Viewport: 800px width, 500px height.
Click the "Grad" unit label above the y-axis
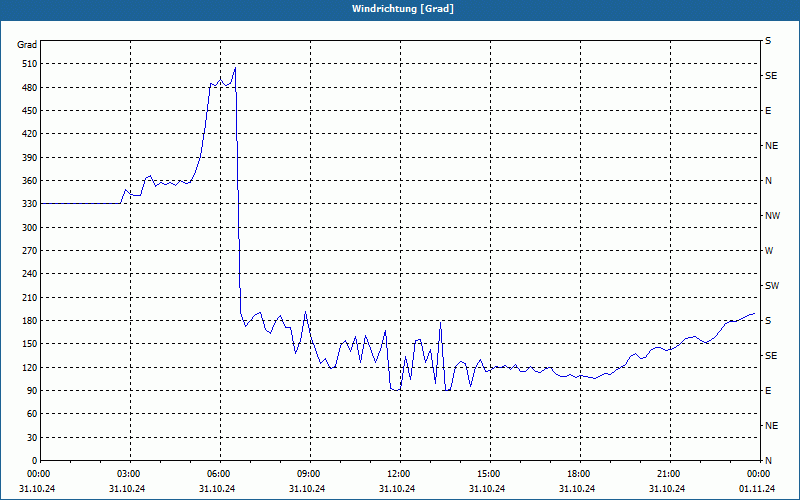tap(27, 45)
